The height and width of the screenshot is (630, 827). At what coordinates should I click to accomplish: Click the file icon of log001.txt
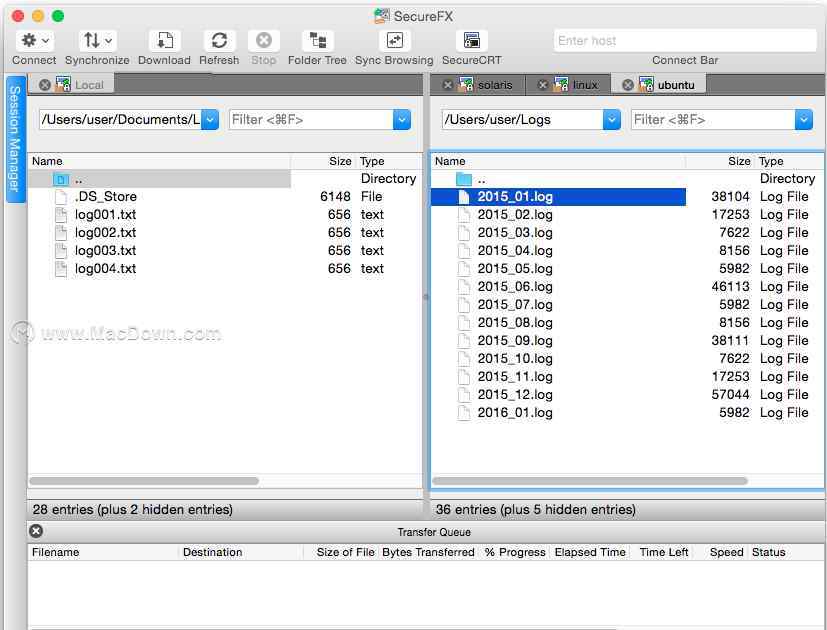[x=61, y=215]
